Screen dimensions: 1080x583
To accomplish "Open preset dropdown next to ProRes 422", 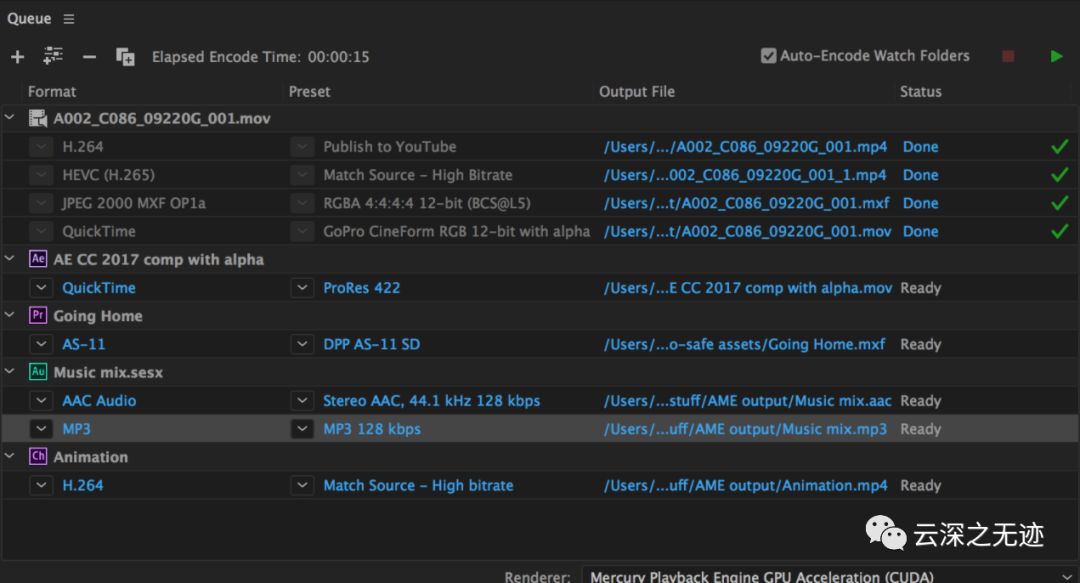I will point(302,287).
